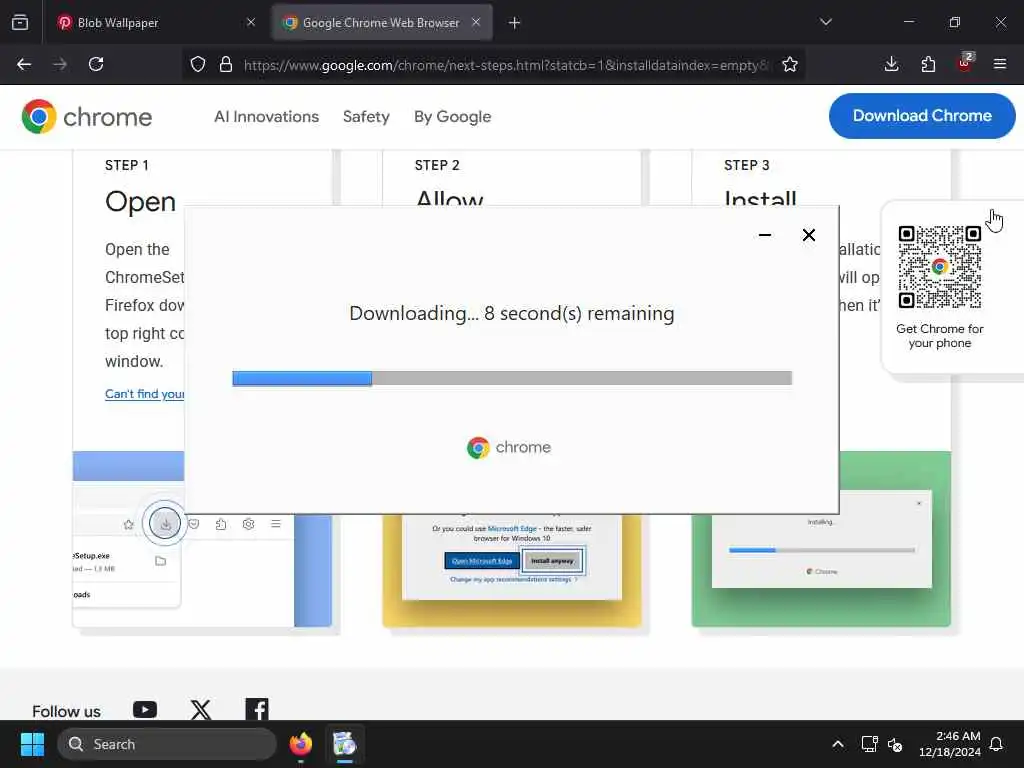Open the tracking protection shield icon

point(198,64)
